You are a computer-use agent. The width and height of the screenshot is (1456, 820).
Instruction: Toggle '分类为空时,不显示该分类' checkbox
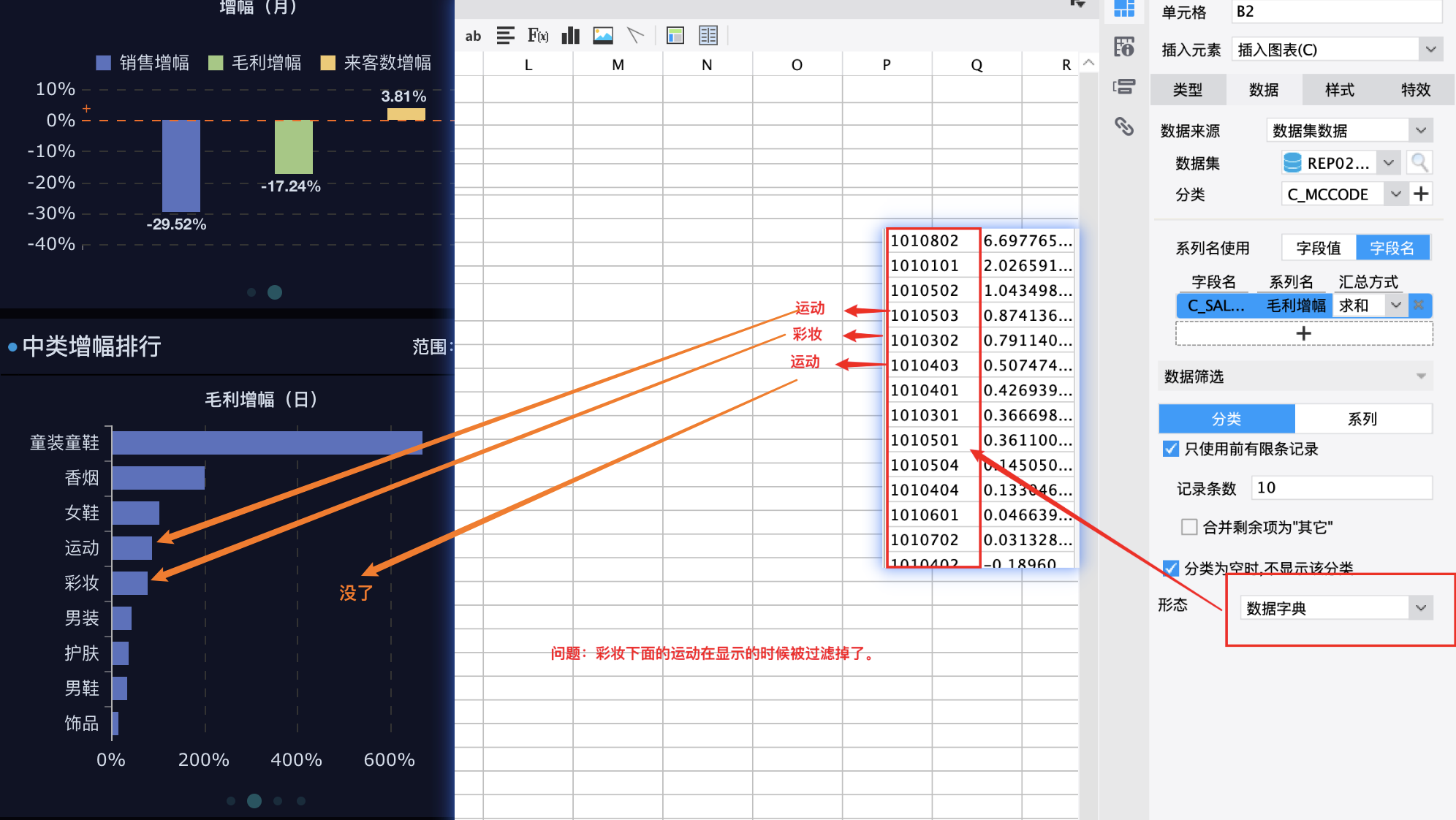tap(1170, 568)
